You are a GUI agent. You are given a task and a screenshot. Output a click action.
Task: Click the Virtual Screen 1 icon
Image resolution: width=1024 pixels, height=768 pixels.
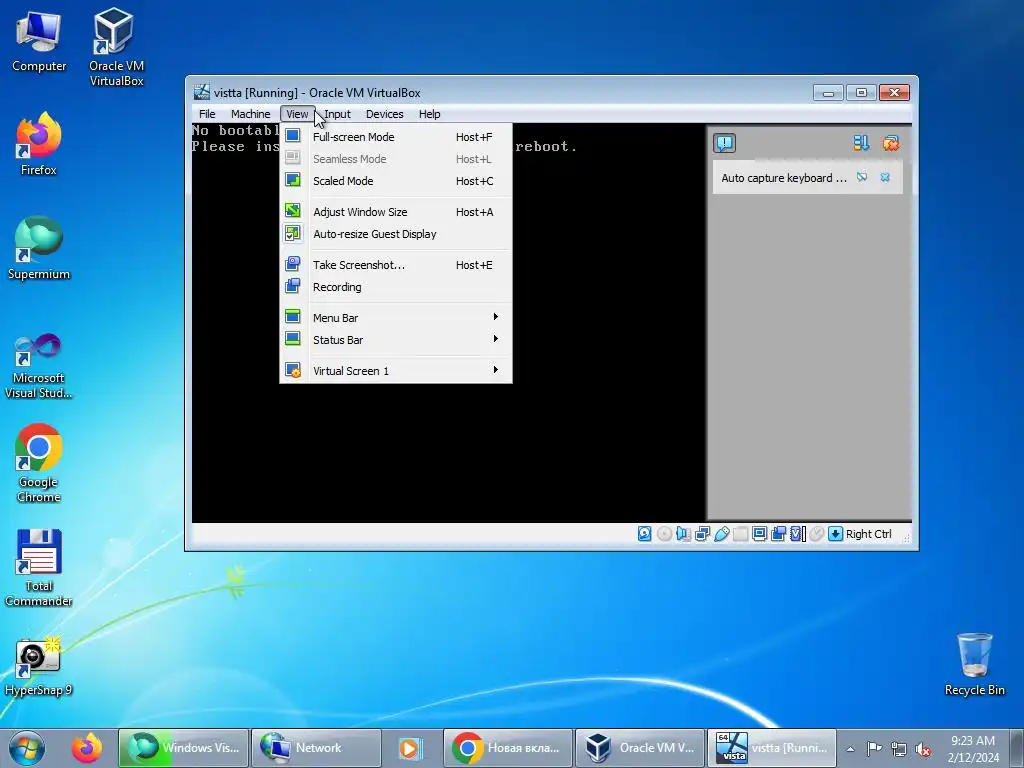tap(293, 370)
